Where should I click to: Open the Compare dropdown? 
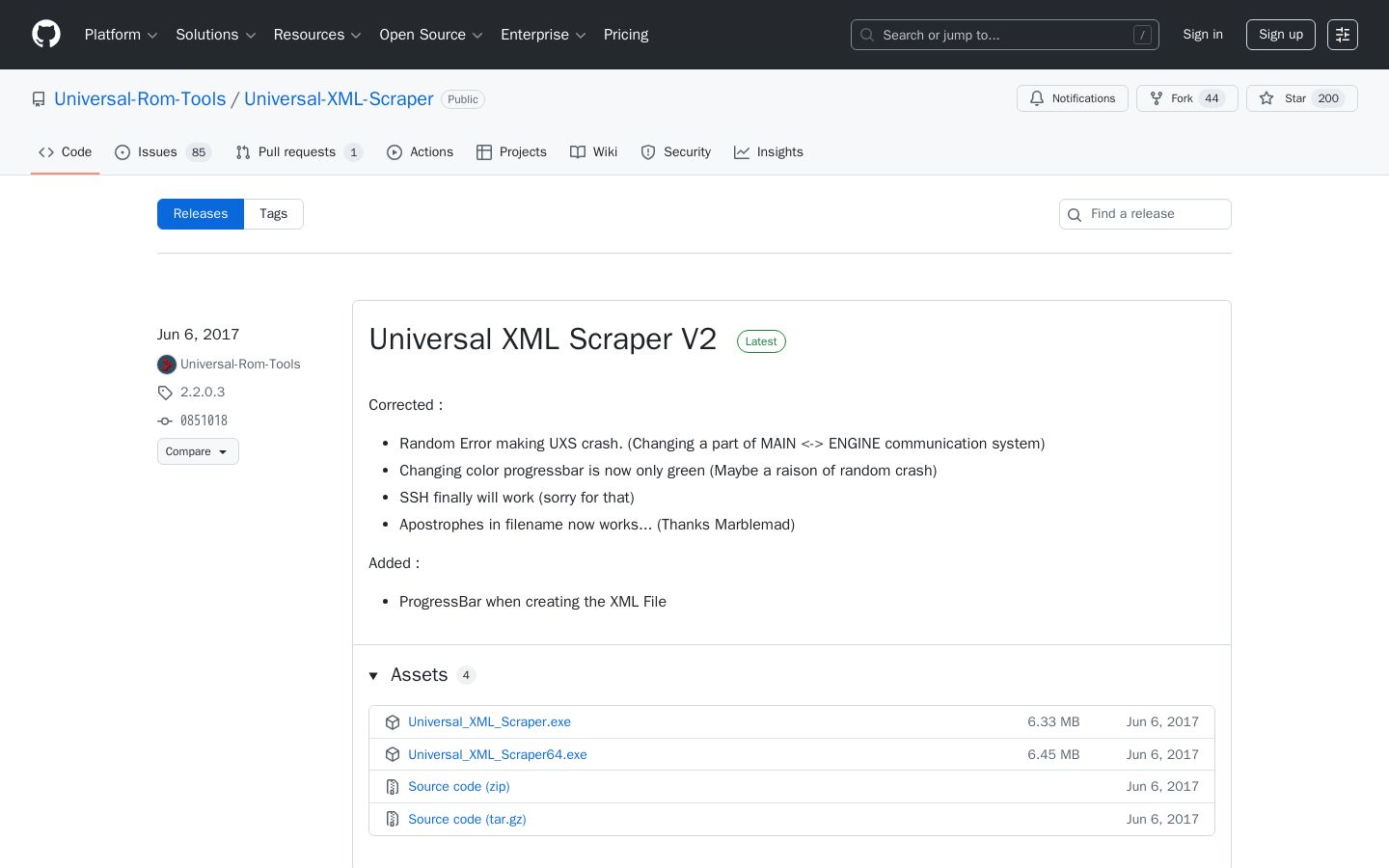(198, 451)
